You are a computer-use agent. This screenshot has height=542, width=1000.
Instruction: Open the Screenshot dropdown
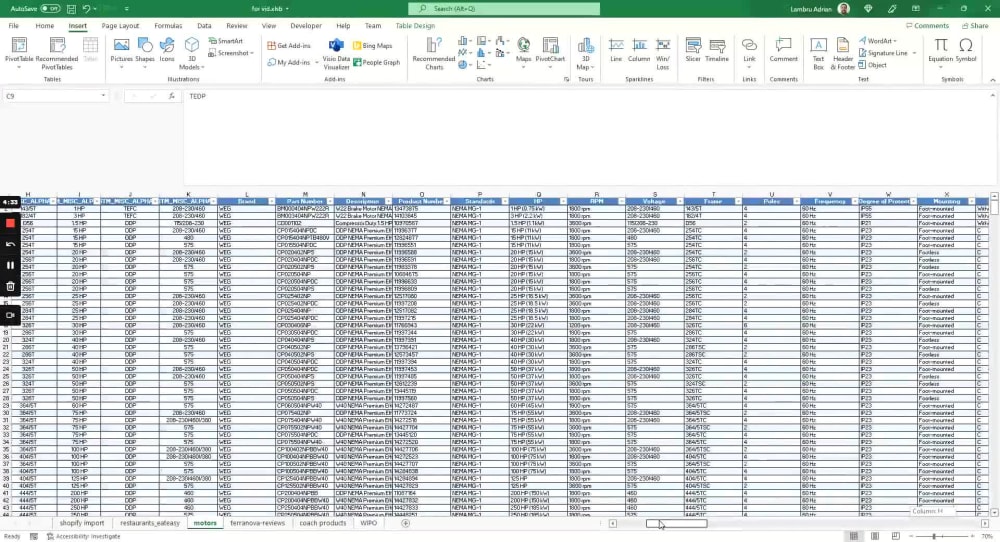click(x=231, y=53)
